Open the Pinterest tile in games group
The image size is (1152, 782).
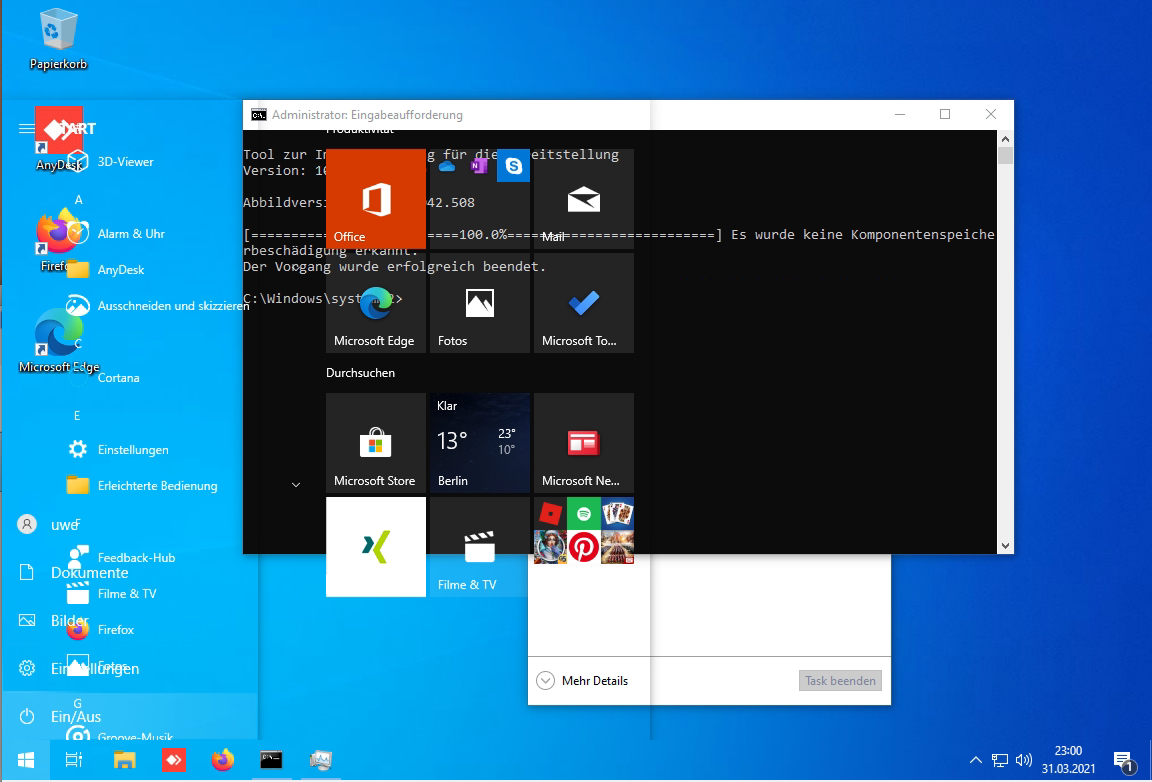[583, 548]
